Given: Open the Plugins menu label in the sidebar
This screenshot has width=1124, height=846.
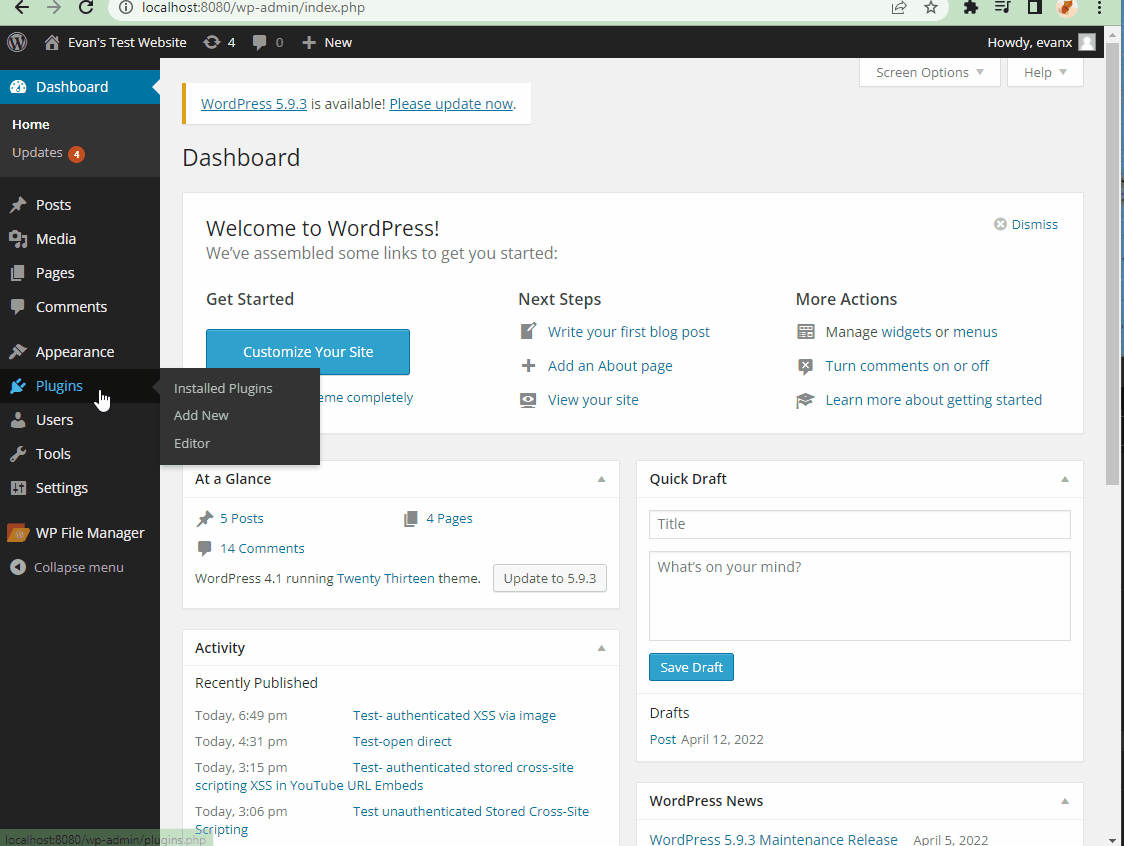Looking at the screenshot, I should [x=59, y=386].
